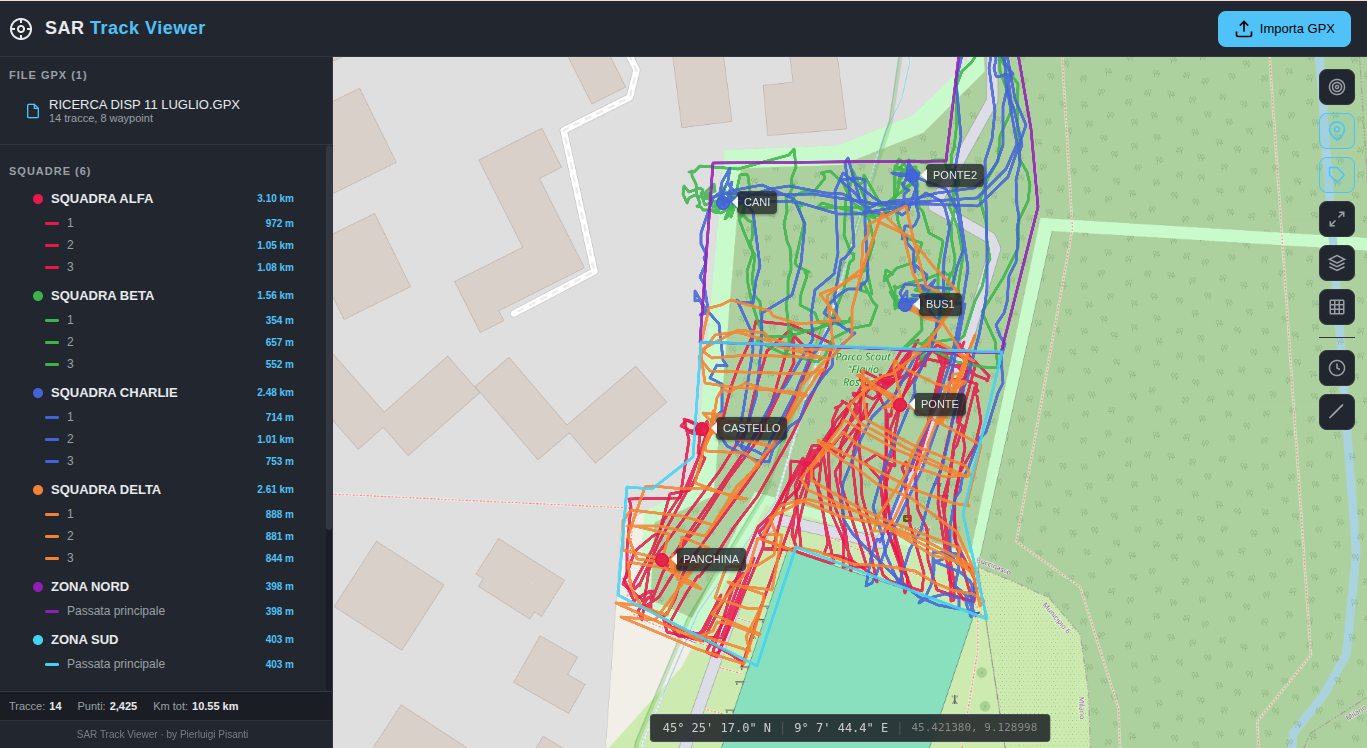This screenshot has height=748, width=1367.
Task: Click the SQUADRE (6) section header
Action: pos(50,171)
